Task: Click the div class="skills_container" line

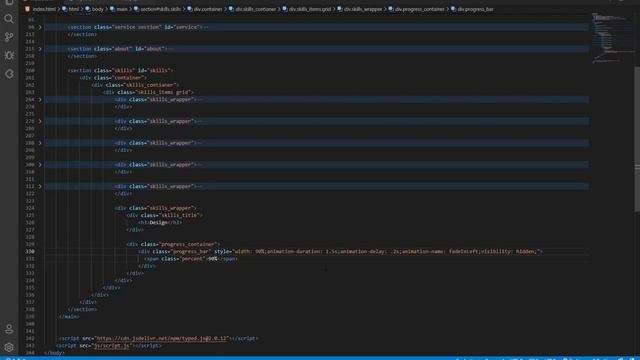Action: click(135, 85)
